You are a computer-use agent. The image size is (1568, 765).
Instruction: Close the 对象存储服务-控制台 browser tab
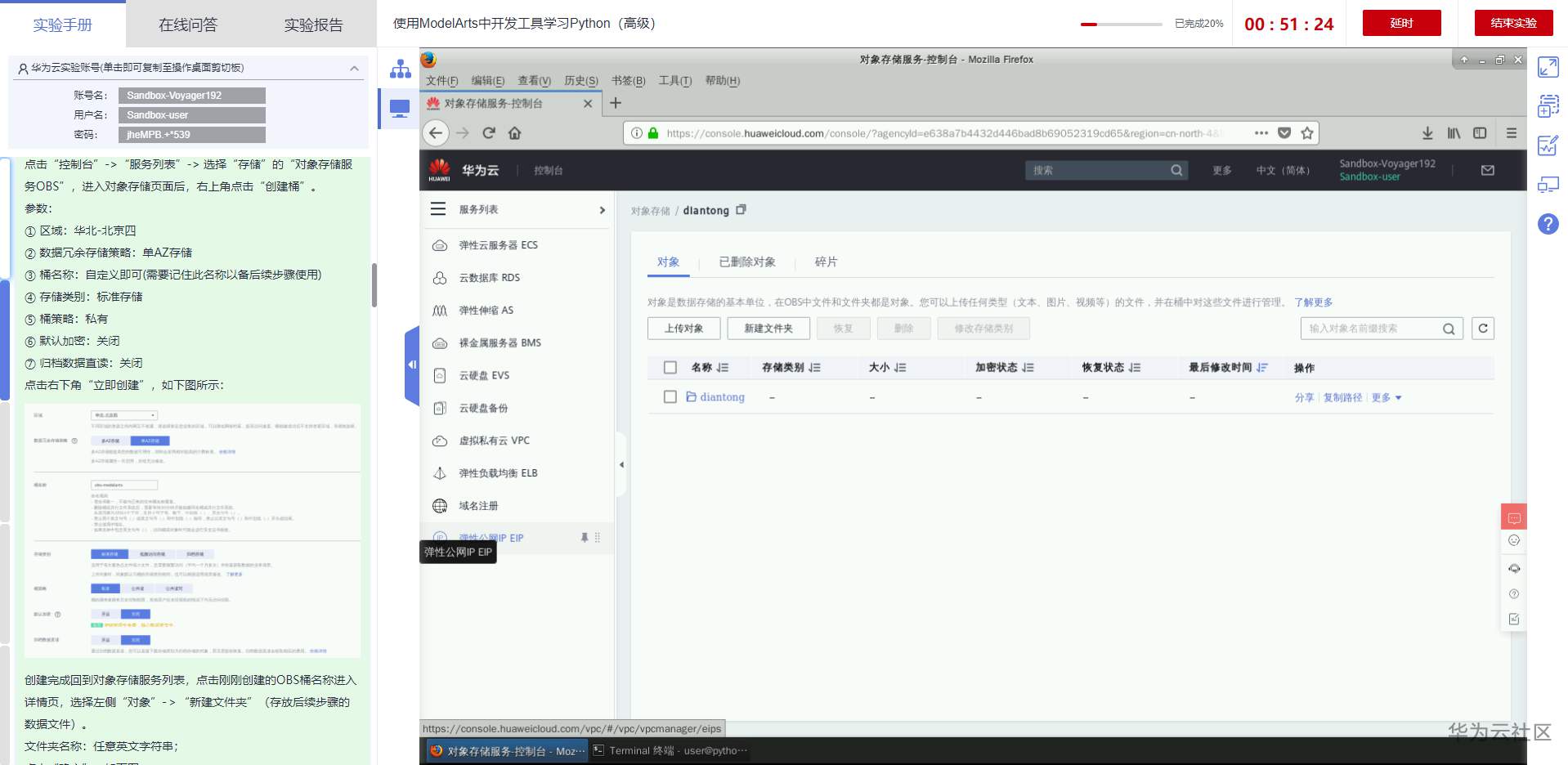point(588,104)
